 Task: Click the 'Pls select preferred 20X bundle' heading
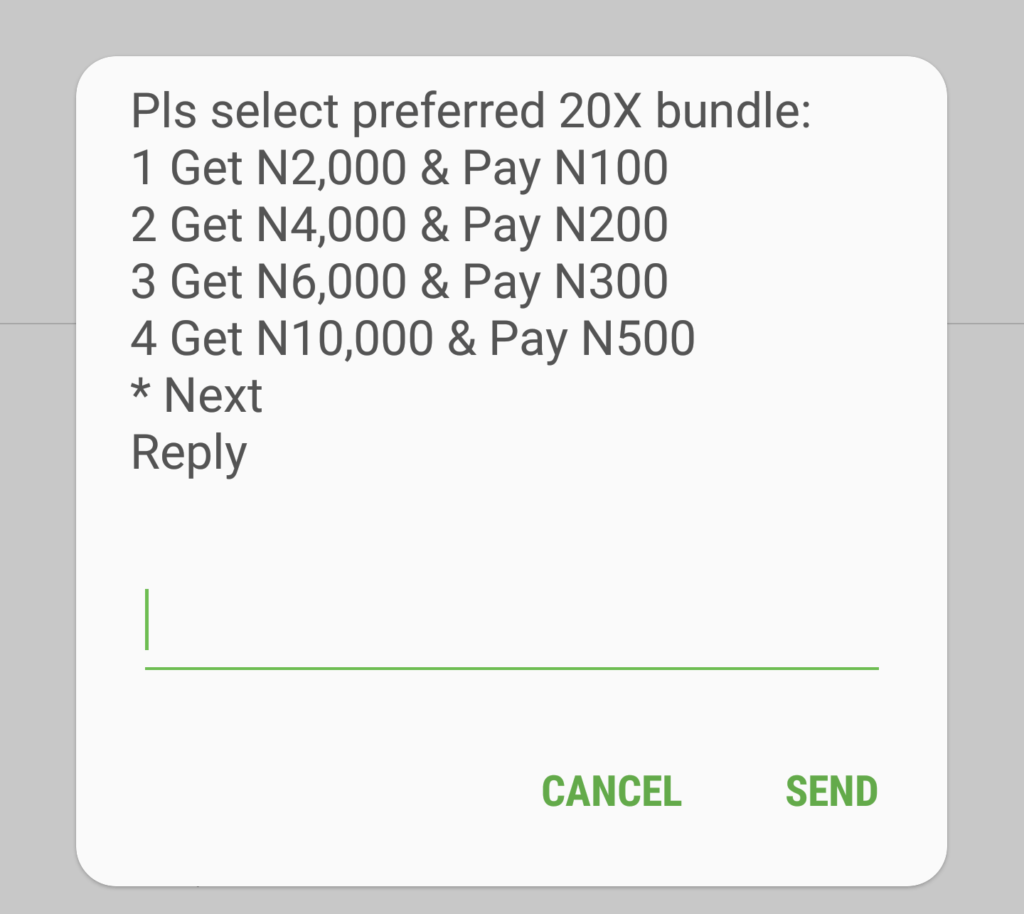click(470, 112)
